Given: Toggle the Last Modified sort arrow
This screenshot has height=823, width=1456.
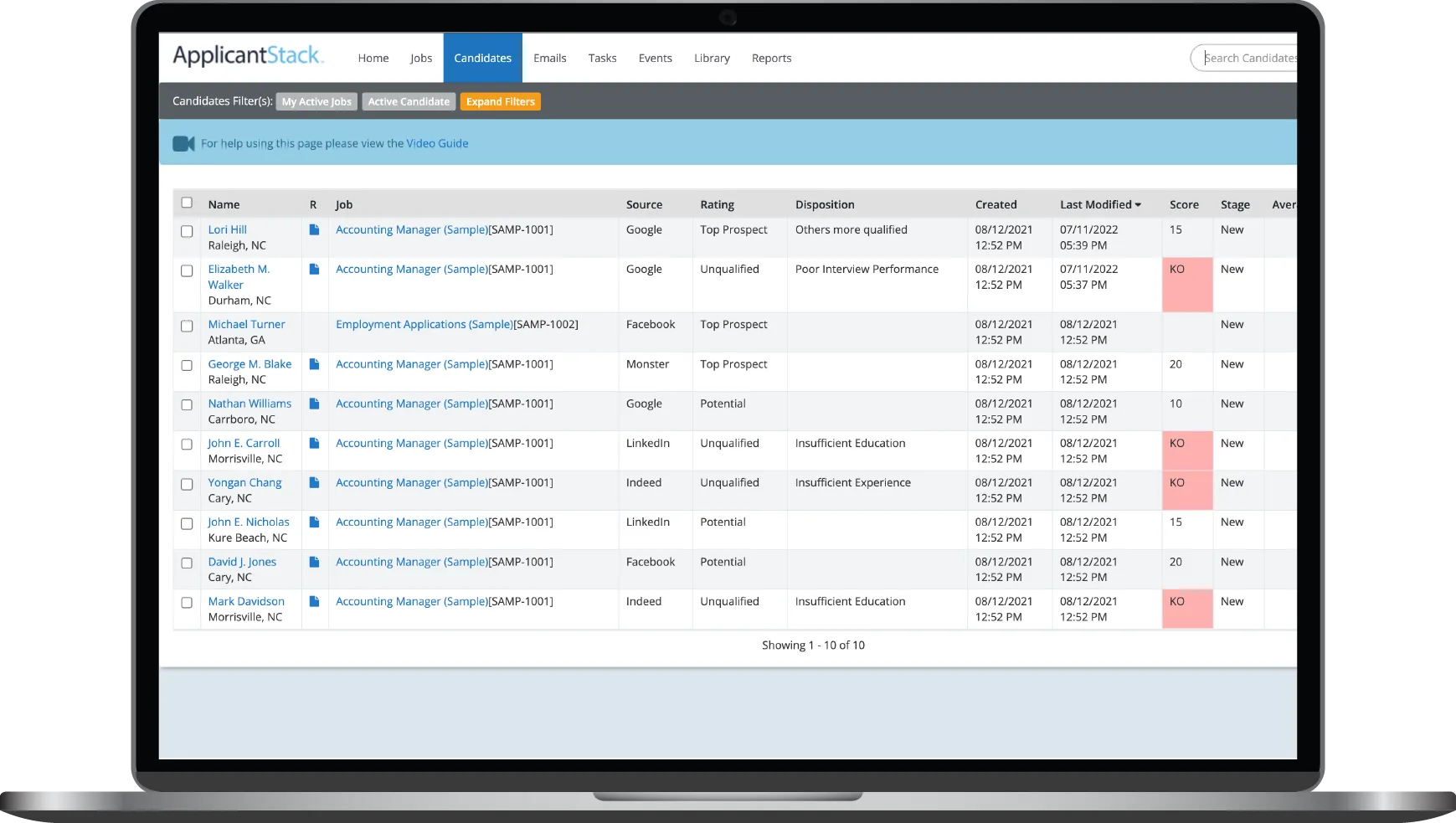Looking at the screenshot, I should point(1138,204).
